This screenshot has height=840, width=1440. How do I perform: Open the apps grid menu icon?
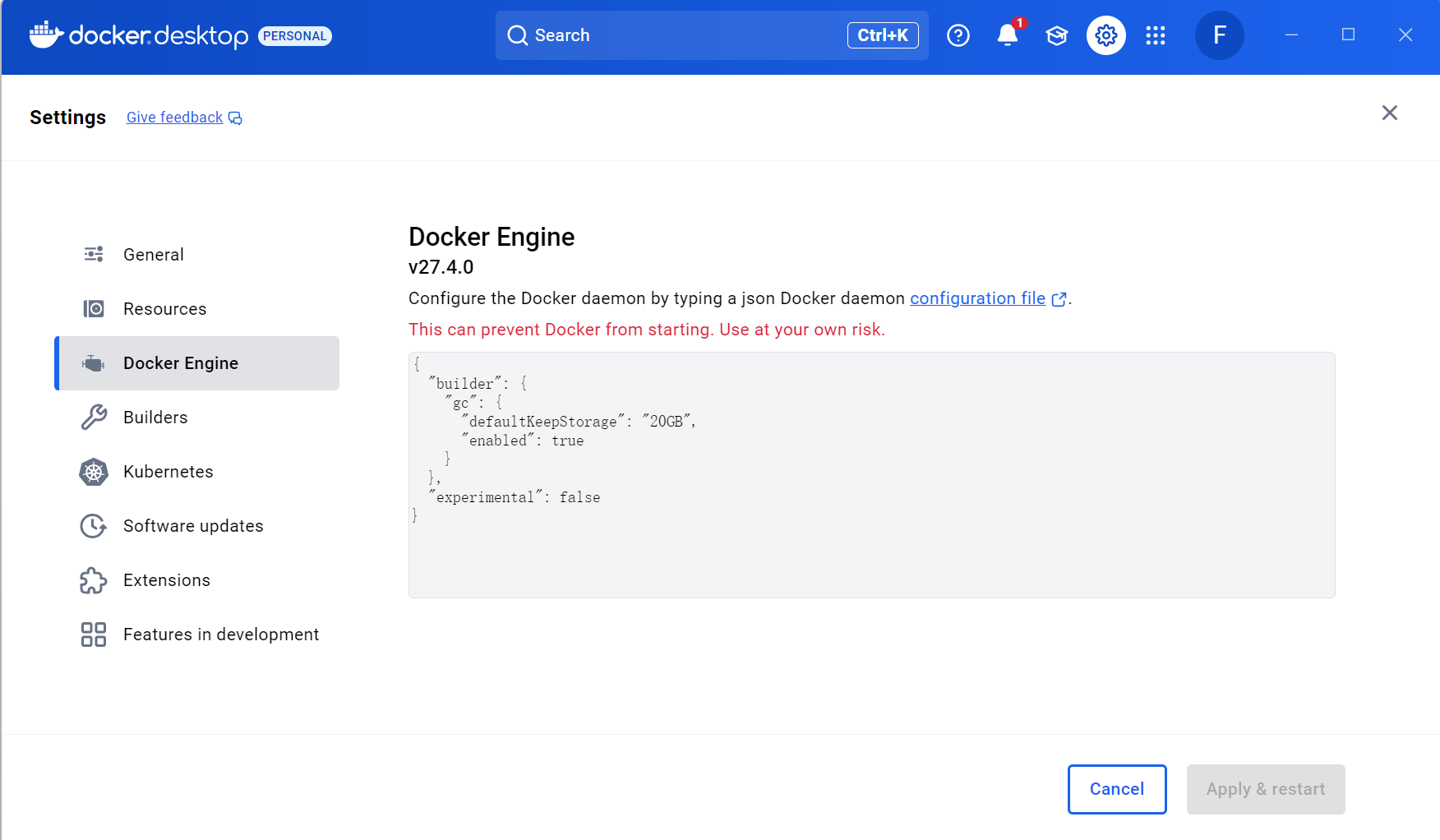coord(1156,35)
